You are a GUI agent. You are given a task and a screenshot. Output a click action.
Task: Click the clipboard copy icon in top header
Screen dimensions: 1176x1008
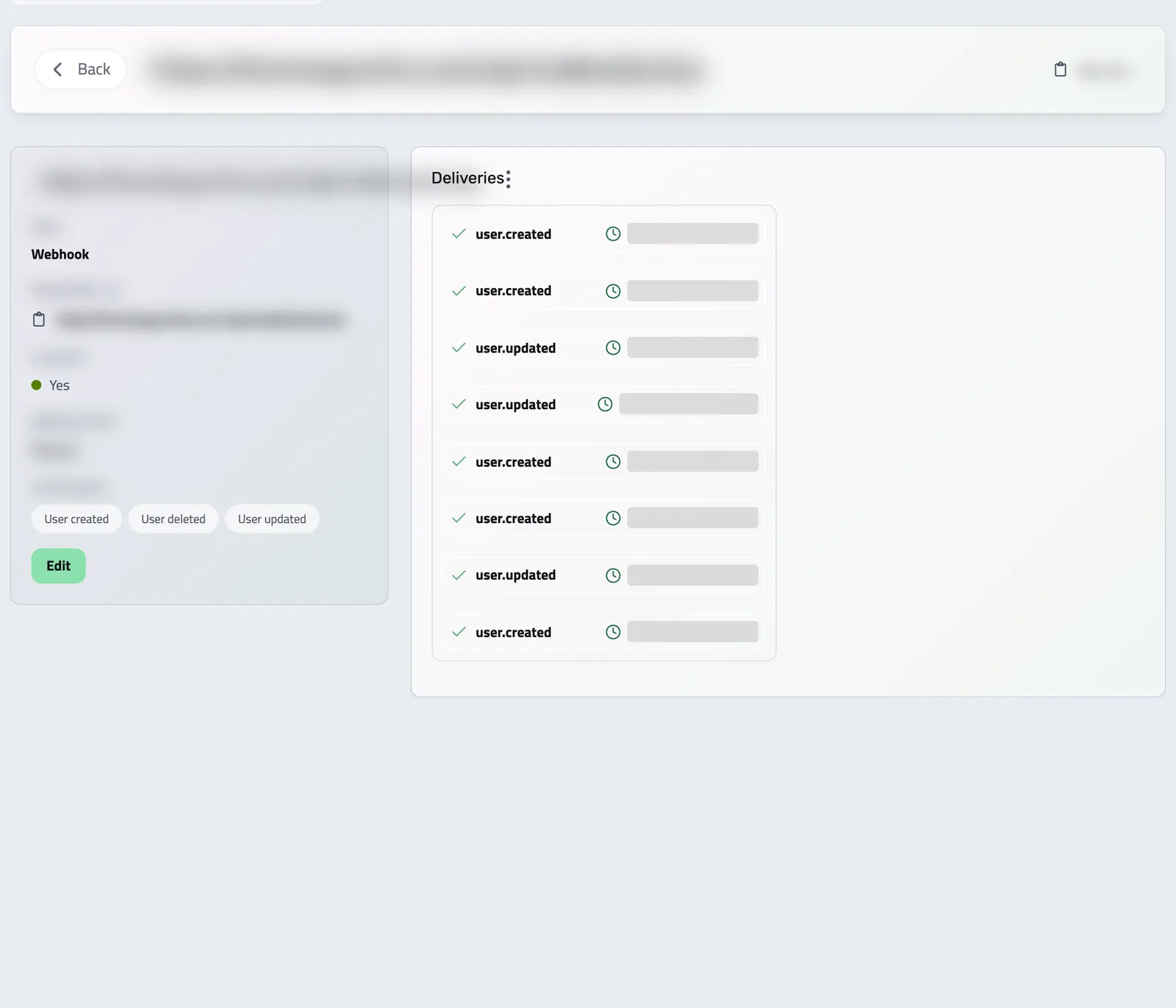click(1060, 70)
